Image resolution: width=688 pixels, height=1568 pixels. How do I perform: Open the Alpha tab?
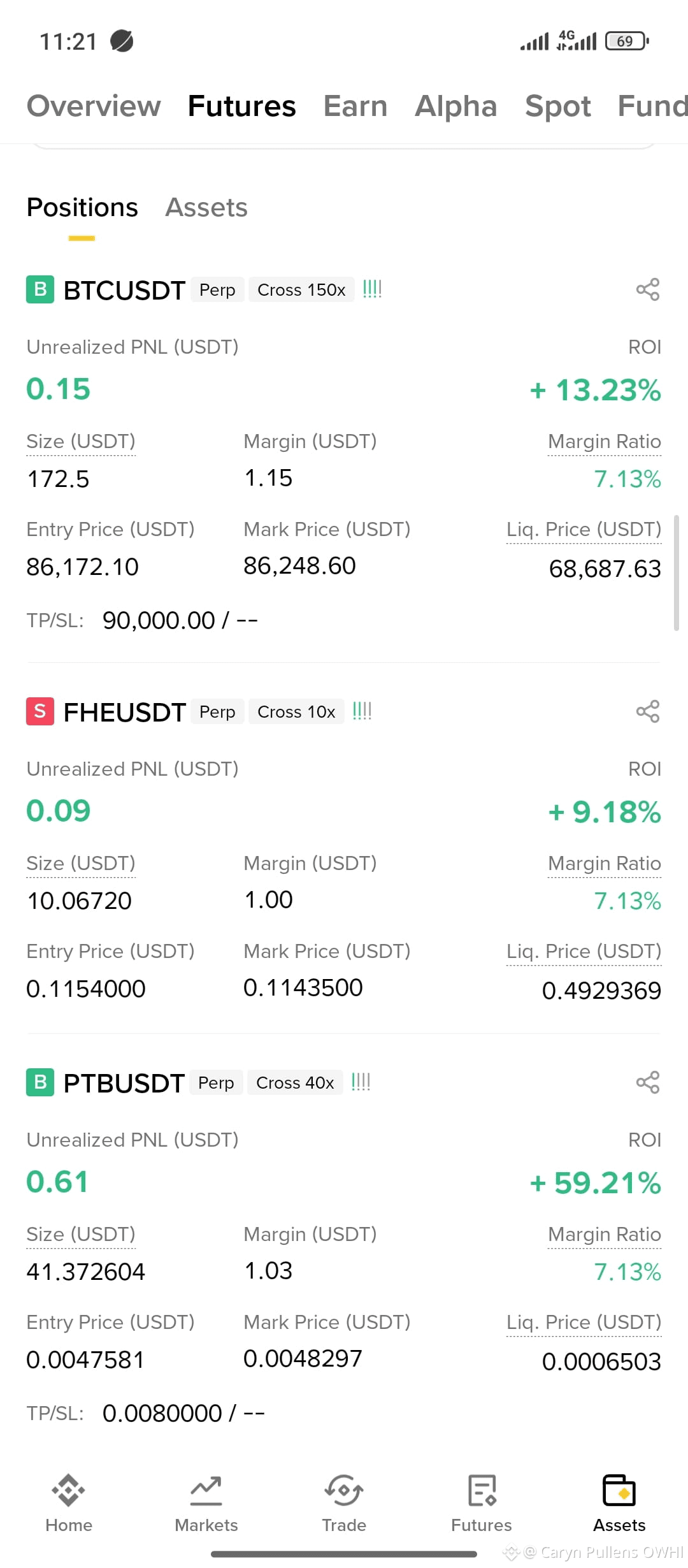pyautogui.click(x=456, y=106)
